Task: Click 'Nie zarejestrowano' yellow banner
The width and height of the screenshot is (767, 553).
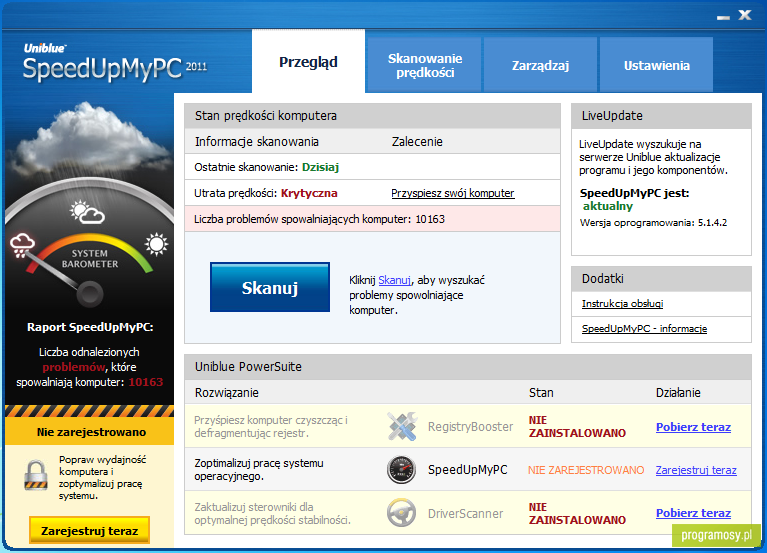Action: [x=90, y=432]
